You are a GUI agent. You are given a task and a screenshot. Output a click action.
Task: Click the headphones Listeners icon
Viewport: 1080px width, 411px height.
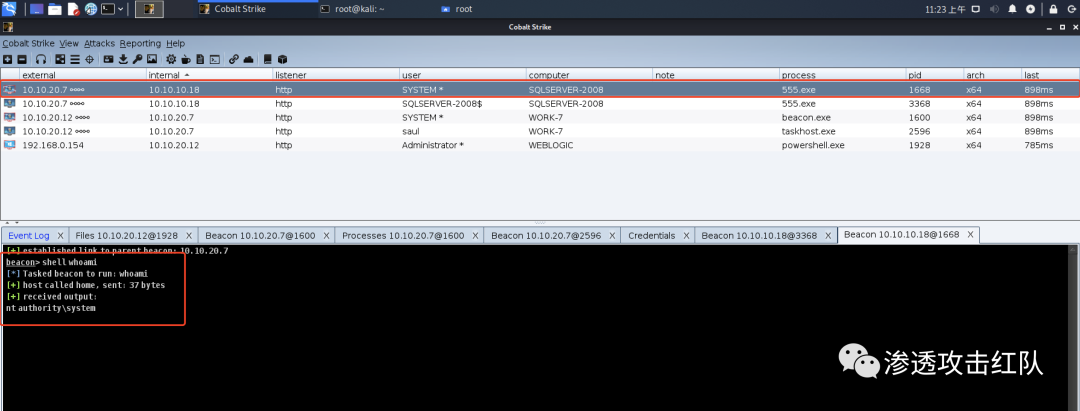click(40, 59)
